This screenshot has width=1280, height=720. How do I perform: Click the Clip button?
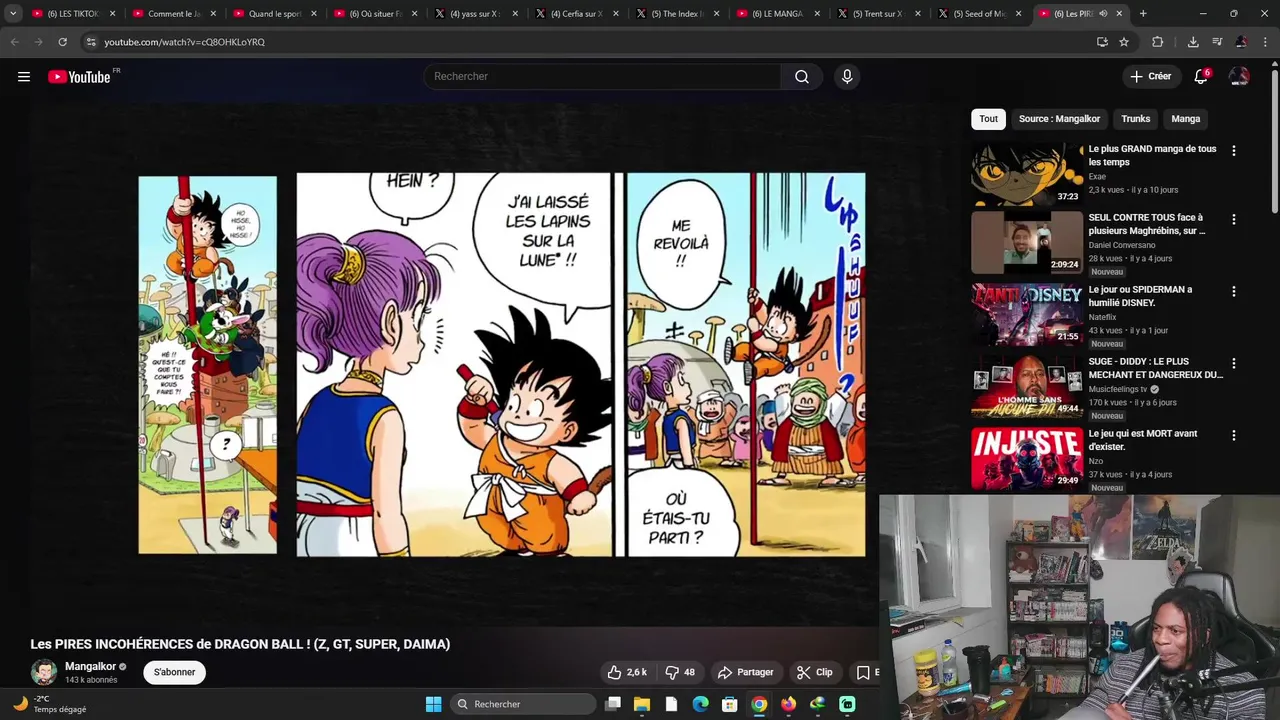point(815,672)
